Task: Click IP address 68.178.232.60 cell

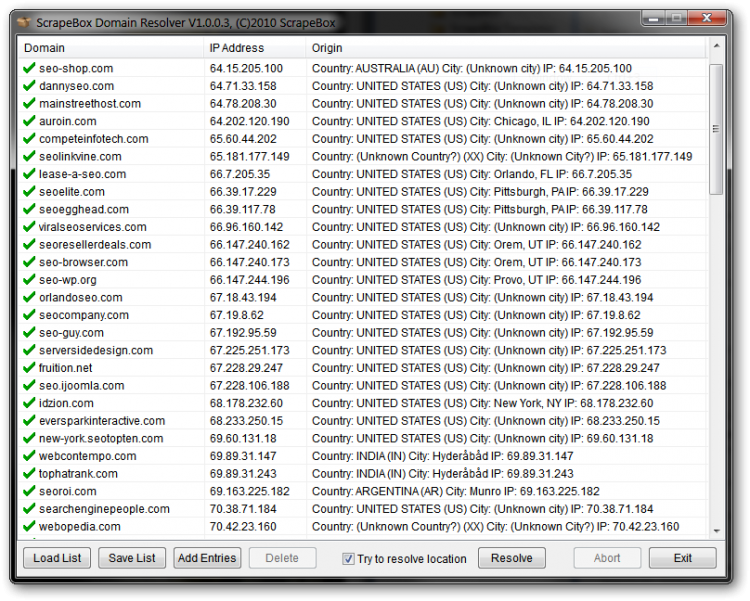Action: (x=246, y=403)
